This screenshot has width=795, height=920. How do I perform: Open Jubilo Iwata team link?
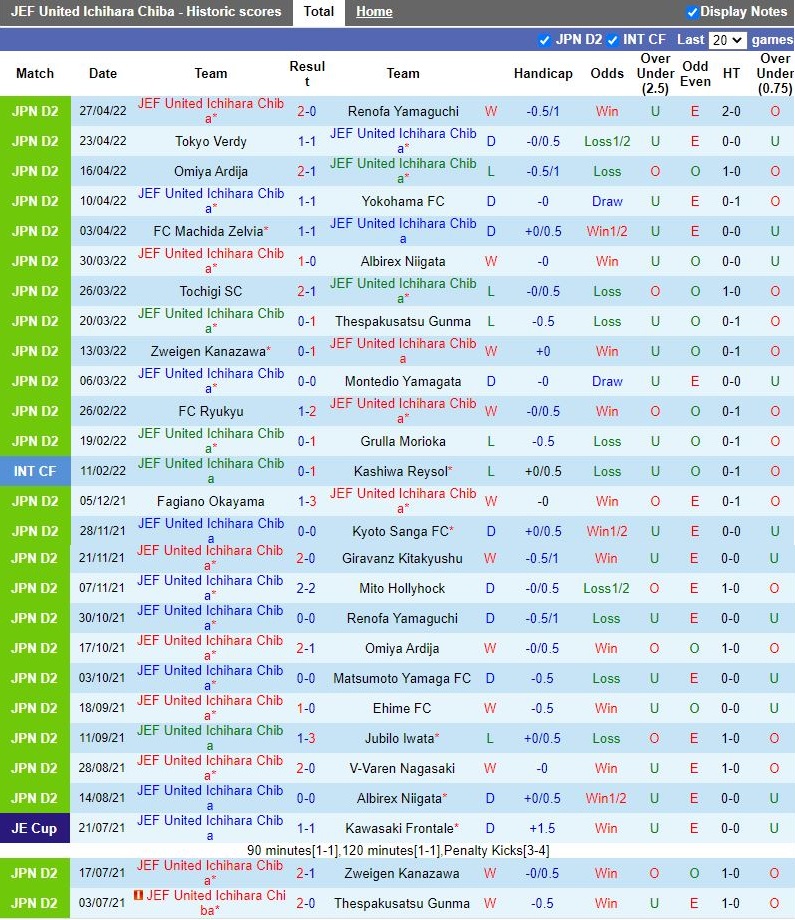400,738
